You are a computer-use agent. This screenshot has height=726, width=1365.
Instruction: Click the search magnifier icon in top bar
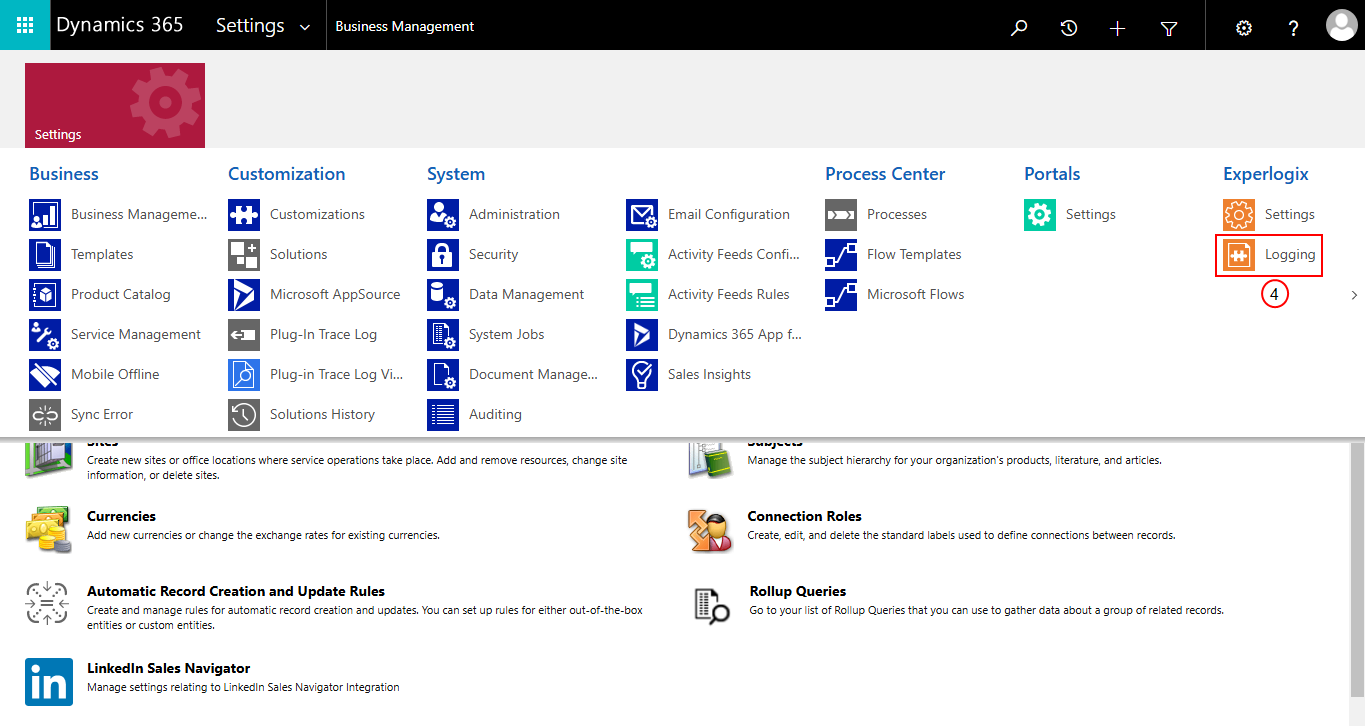pyautogui.click(x=1019, y=28)
